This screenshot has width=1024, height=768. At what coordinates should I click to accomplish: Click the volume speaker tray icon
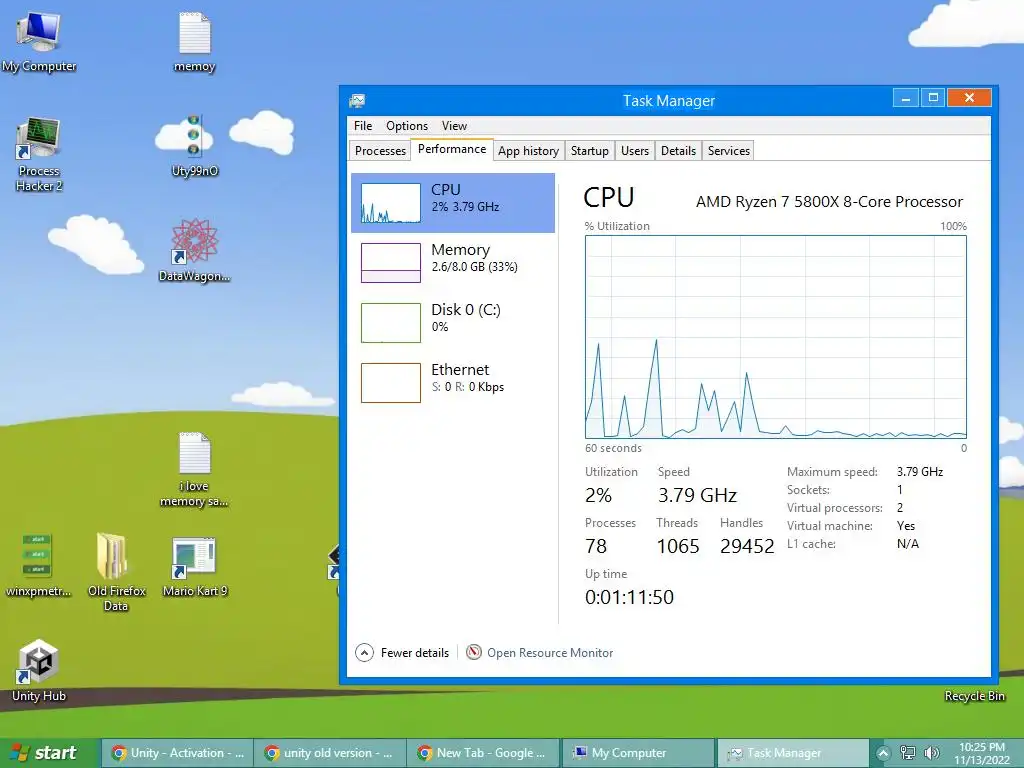tap(932, 753)
